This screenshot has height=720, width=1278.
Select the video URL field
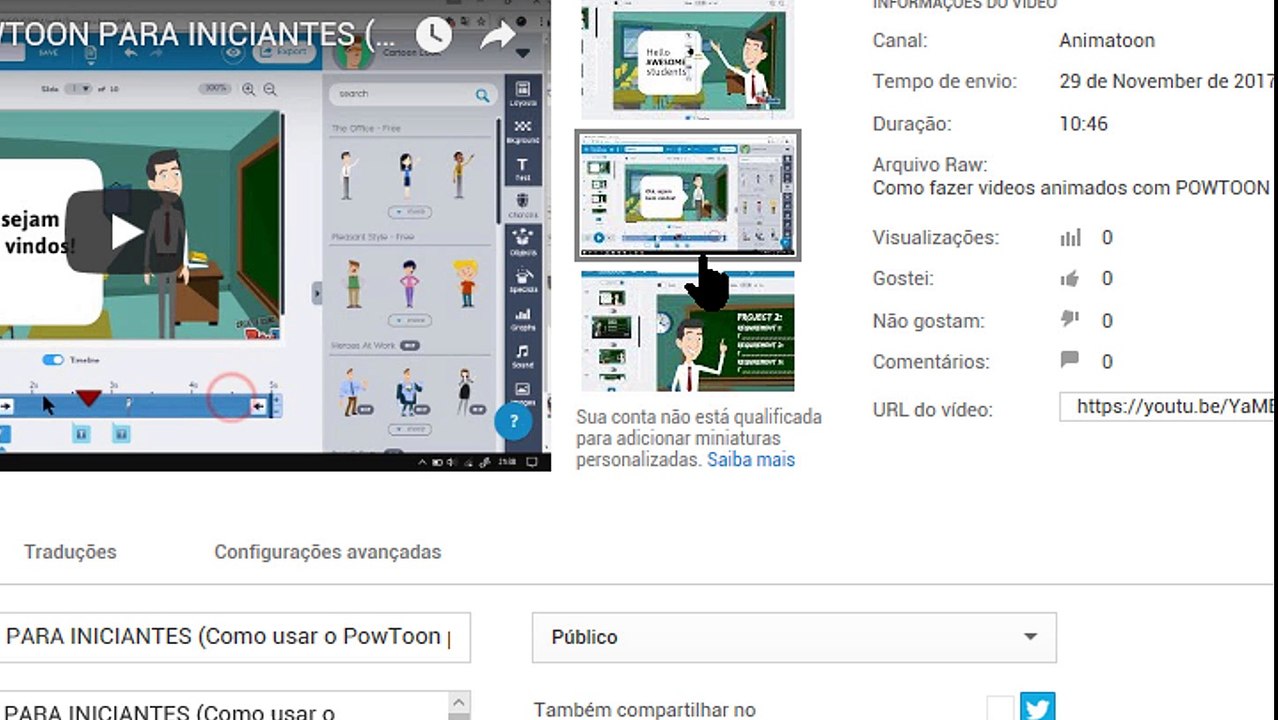(x=1168, y=406)
